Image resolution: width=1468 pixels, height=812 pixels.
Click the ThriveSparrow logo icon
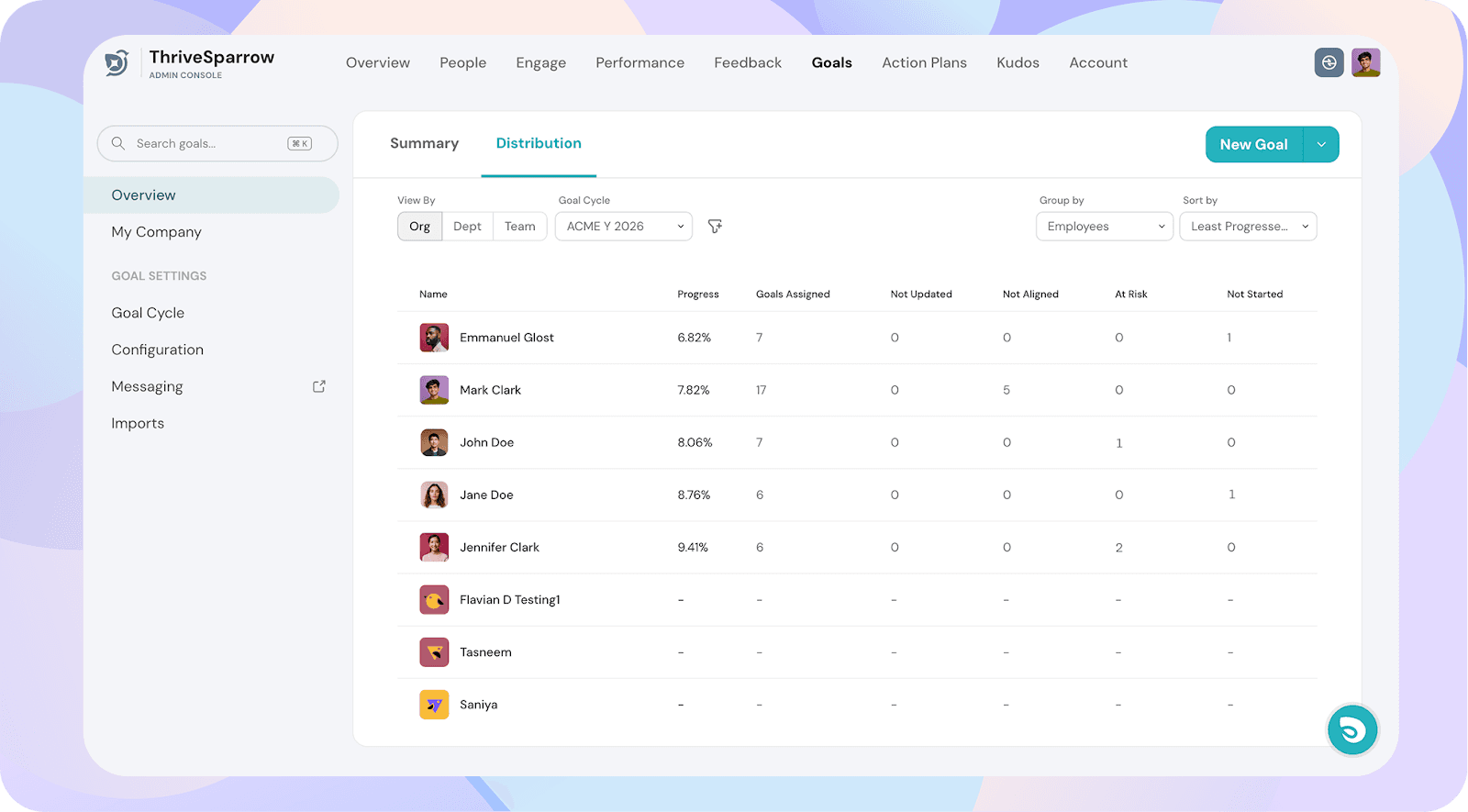(117, 62)
